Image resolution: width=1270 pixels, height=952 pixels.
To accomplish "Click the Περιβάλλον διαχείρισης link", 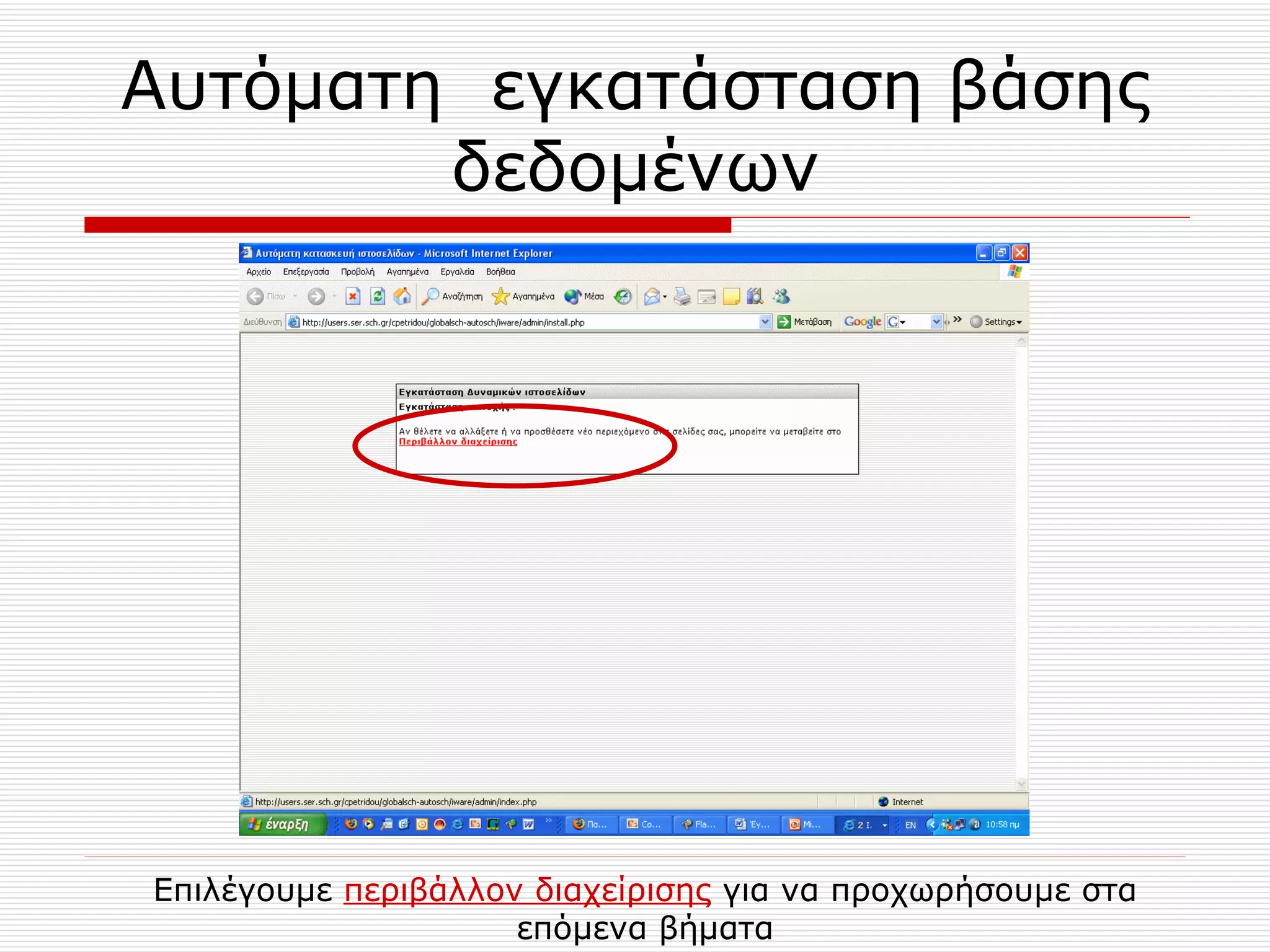I will [458, 442].
